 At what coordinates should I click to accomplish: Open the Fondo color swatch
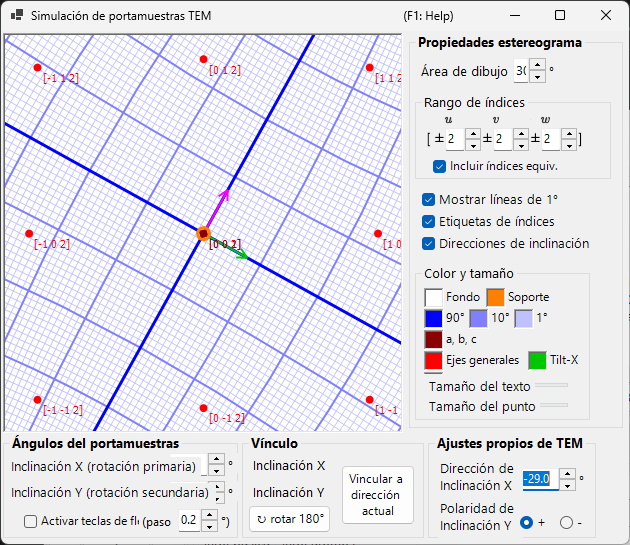[x=434, y=297]
